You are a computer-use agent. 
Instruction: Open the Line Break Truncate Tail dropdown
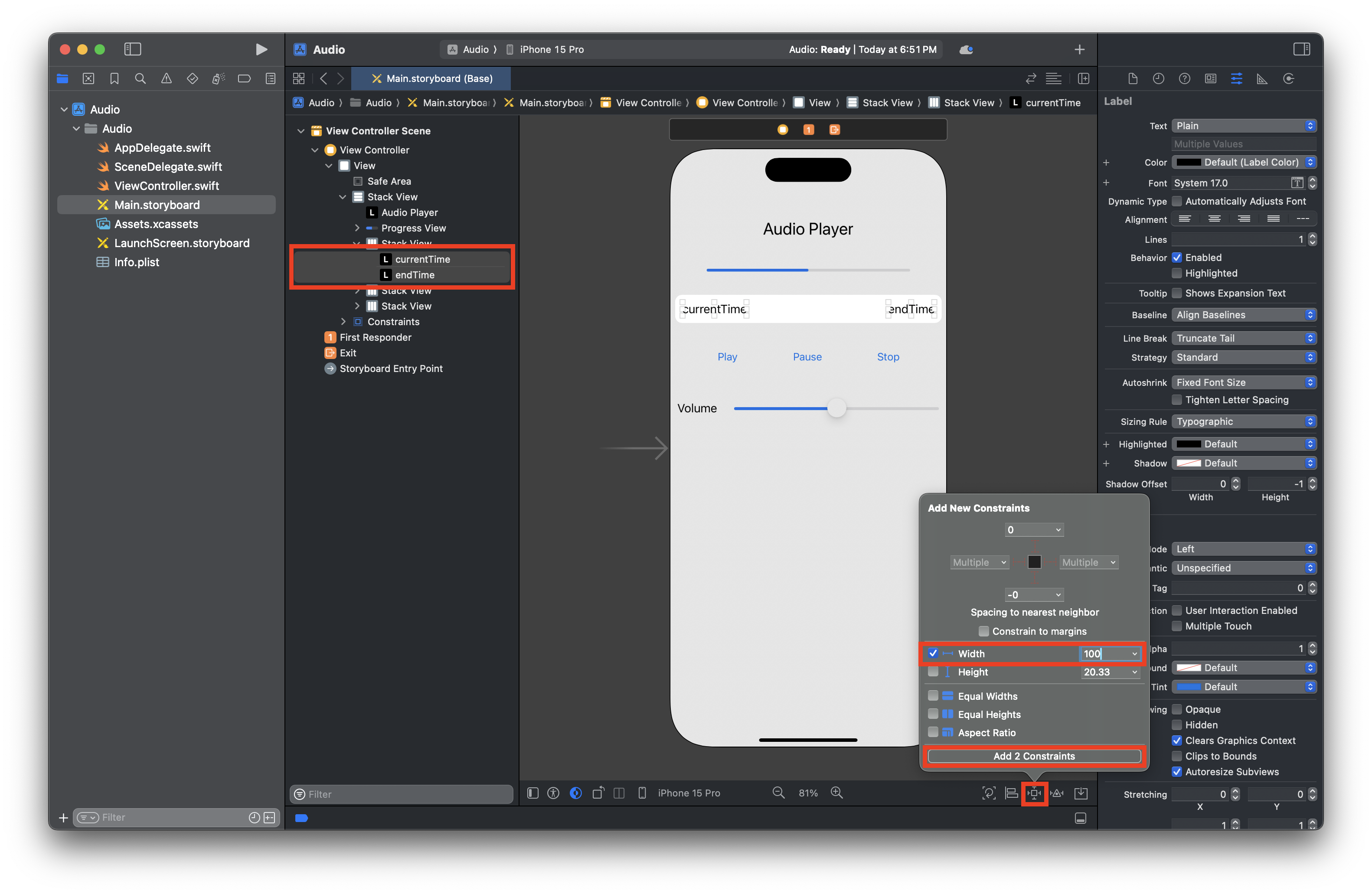pos(1244,338)
